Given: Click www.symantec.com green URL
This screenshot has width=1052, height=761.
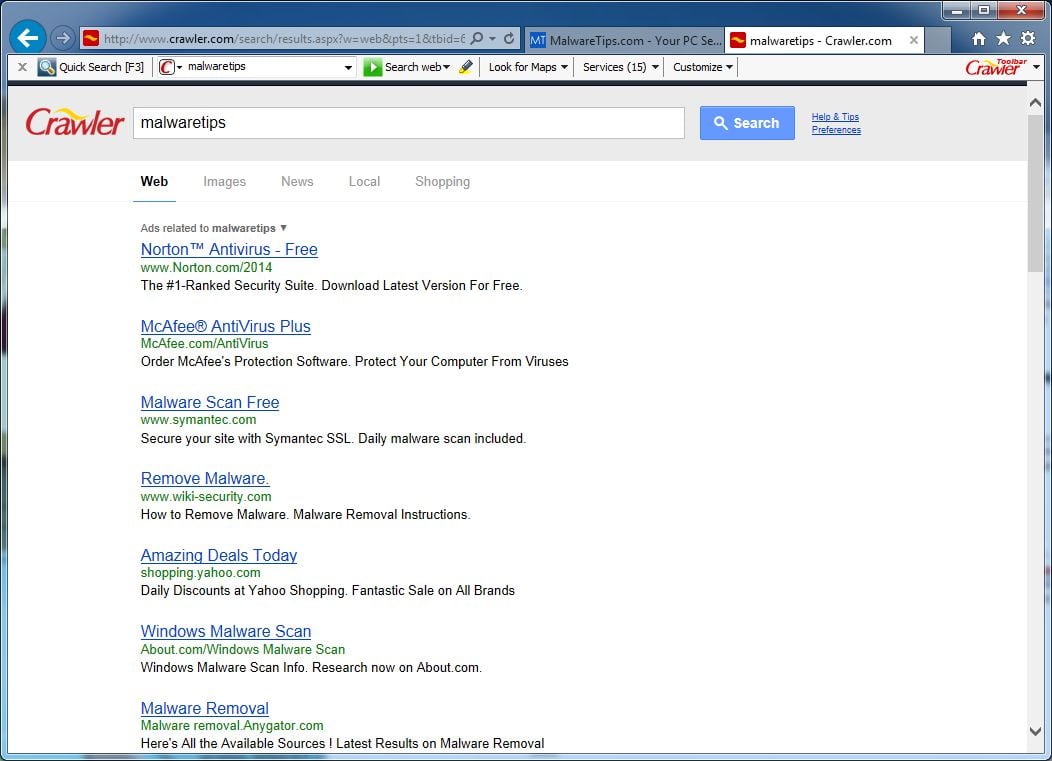Looking at the screenshot, I should pyautogui.click(x=198, y=419).
